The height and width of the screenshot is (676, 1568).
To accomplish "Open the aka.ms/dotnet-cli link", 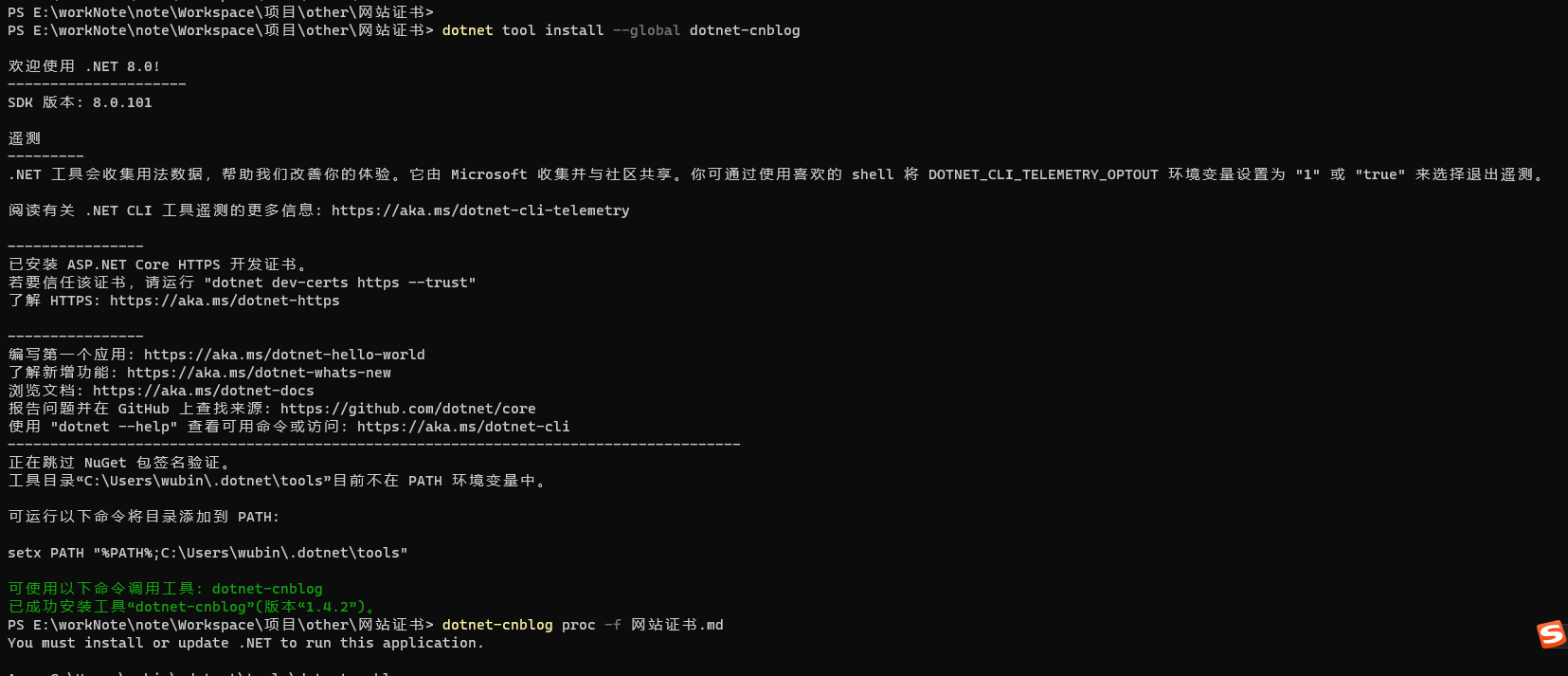I will (463, 427).
